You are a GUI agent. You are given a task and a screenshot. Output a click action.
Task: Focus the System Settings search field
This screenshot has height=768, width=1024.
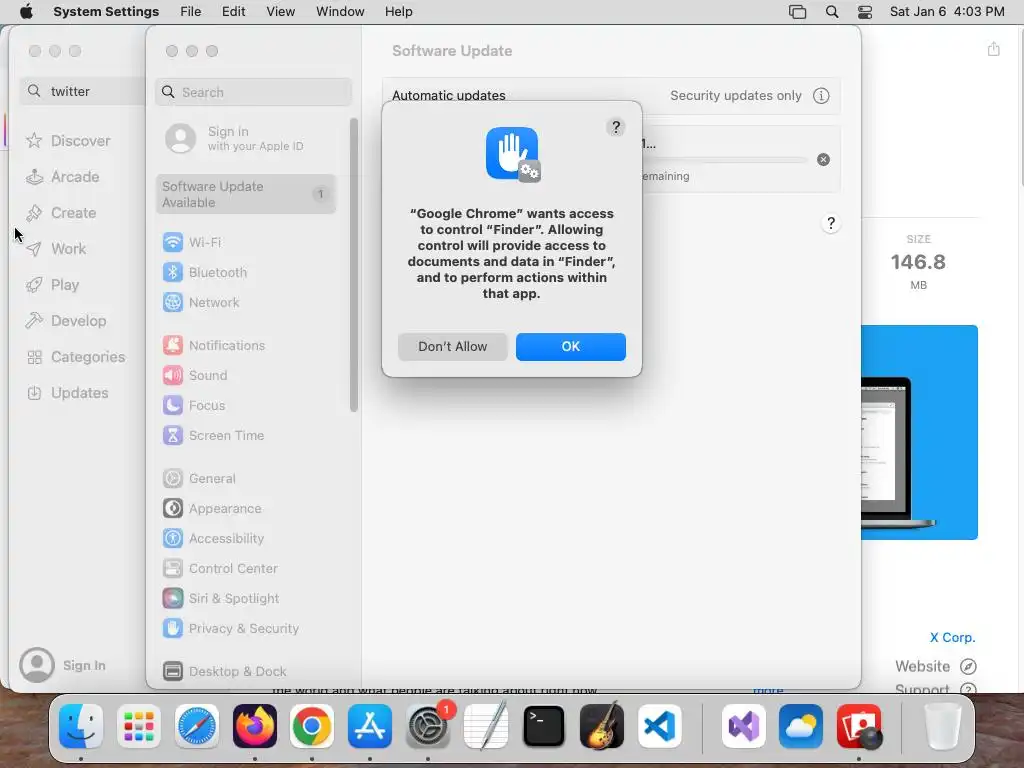click(x=253, y=92)
